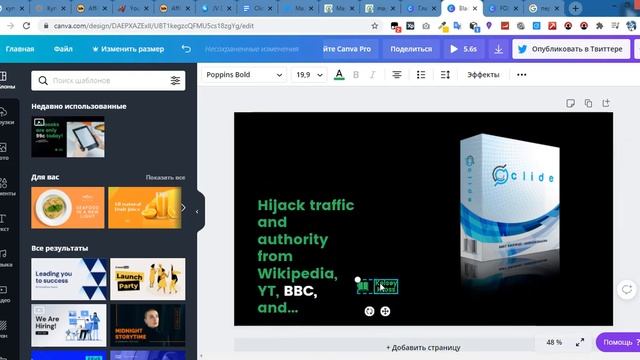
Task: Duplicate the page icon above canvas
Action: coord(588,103)
